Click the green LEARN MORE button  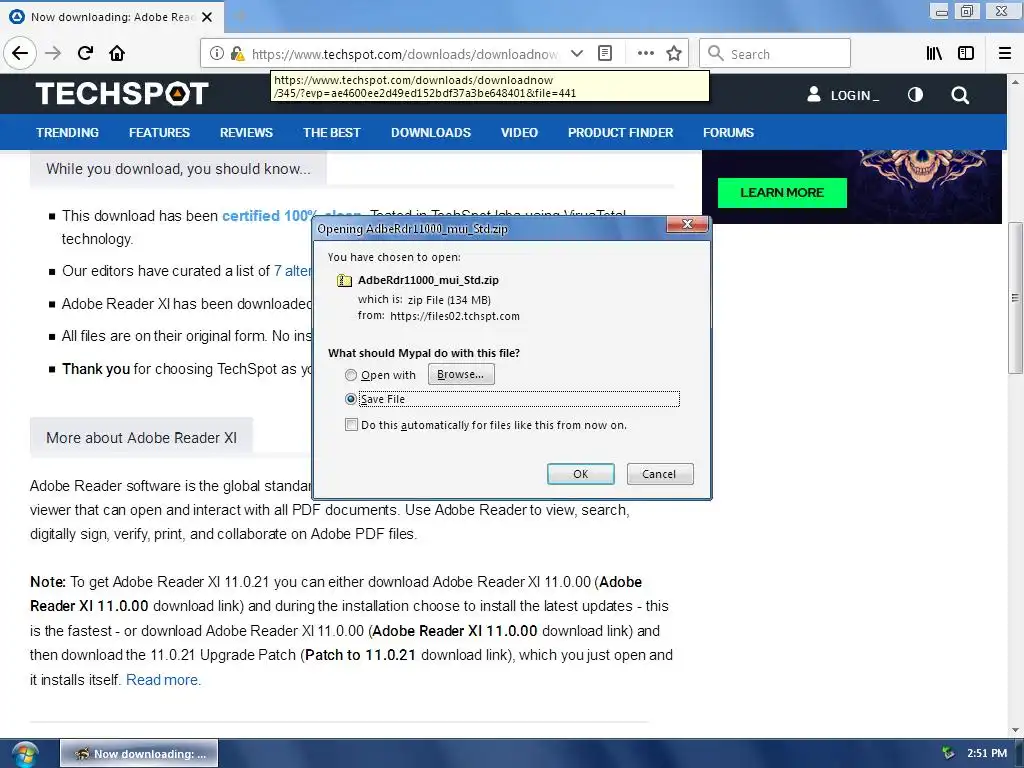tap(782, 193)
